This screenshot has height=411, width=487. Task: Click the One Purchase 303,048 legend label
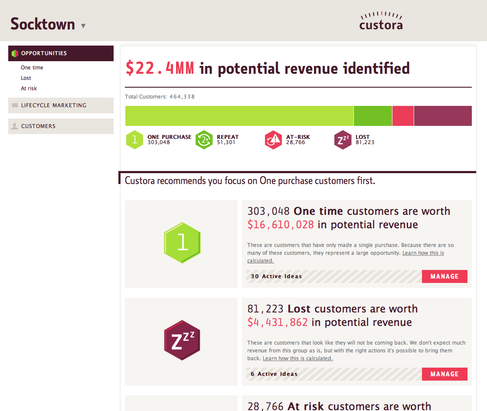tap(169, 139)
